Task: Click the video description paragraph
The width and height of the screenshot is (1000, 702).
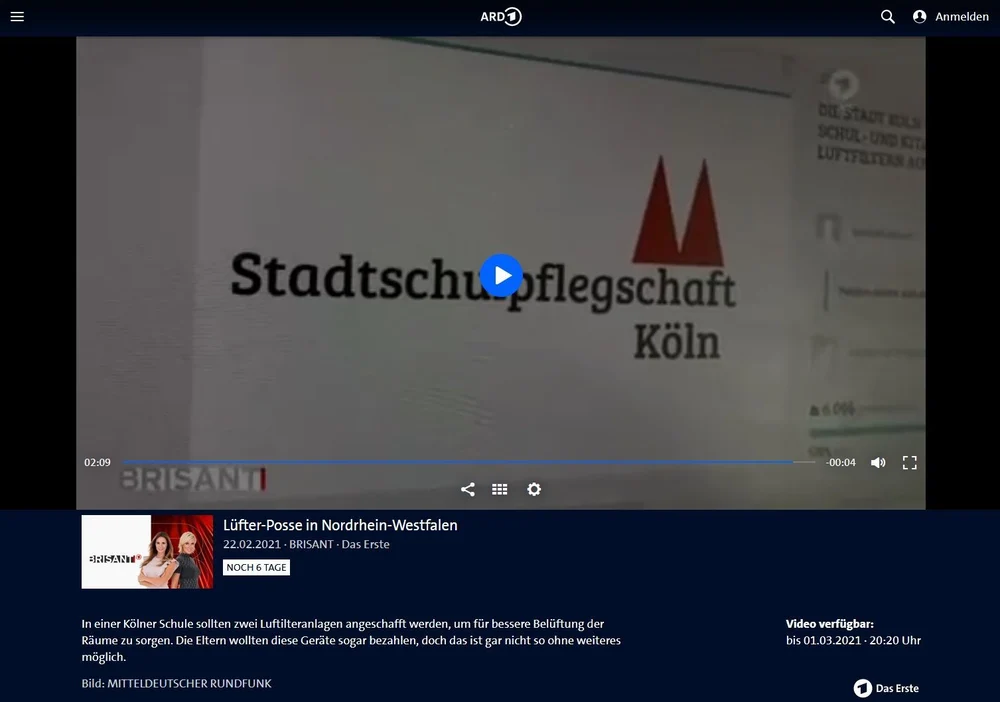Action: (x=351, y=640)
